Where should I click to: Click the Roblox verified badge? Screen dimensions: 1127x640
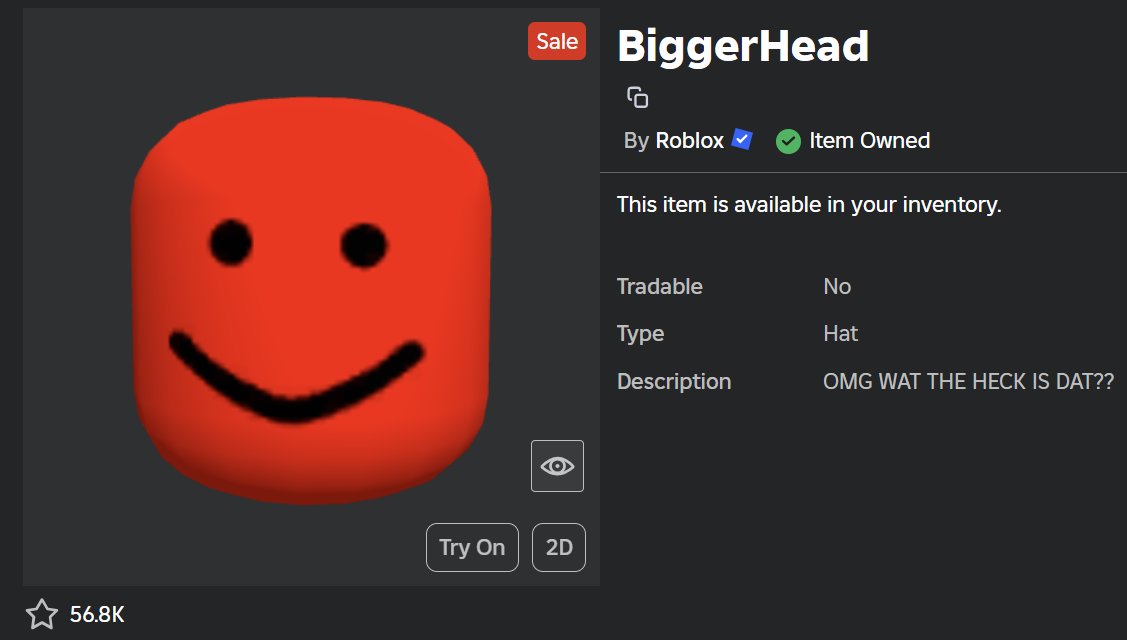[x=742, y=140]
